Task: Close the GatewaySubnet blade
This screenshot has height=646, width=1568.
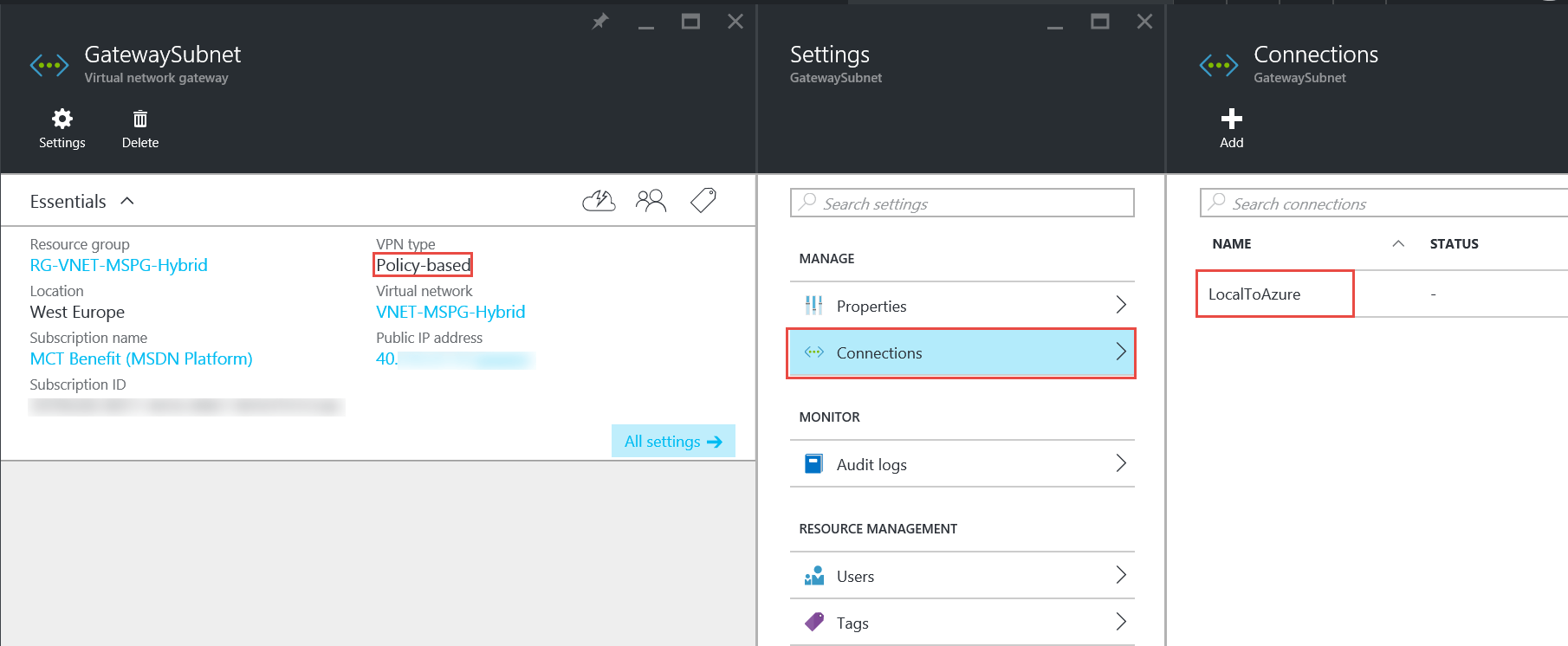Action: [735, 22]
